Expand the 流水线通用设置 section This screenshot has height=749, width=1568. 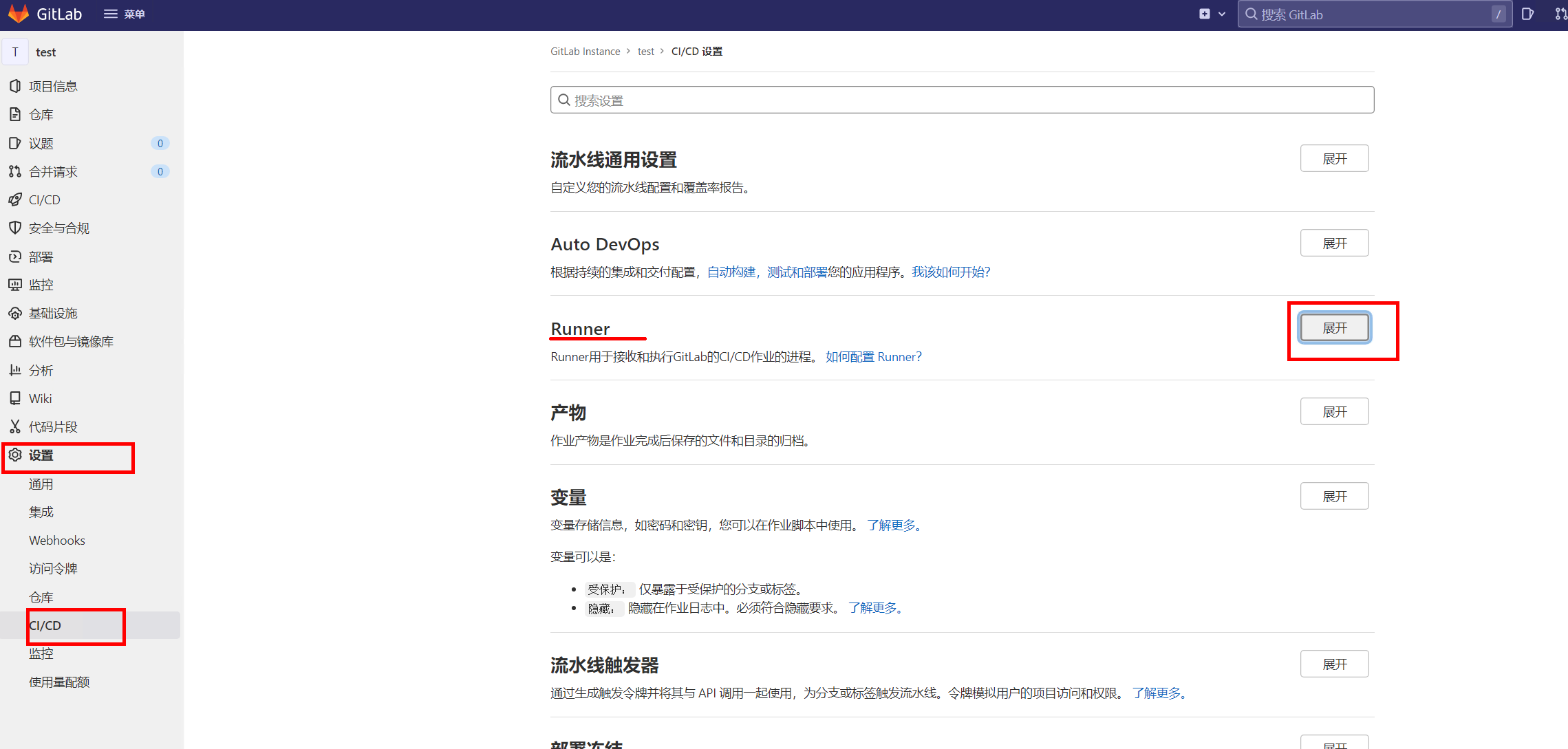pos(1334,159)
